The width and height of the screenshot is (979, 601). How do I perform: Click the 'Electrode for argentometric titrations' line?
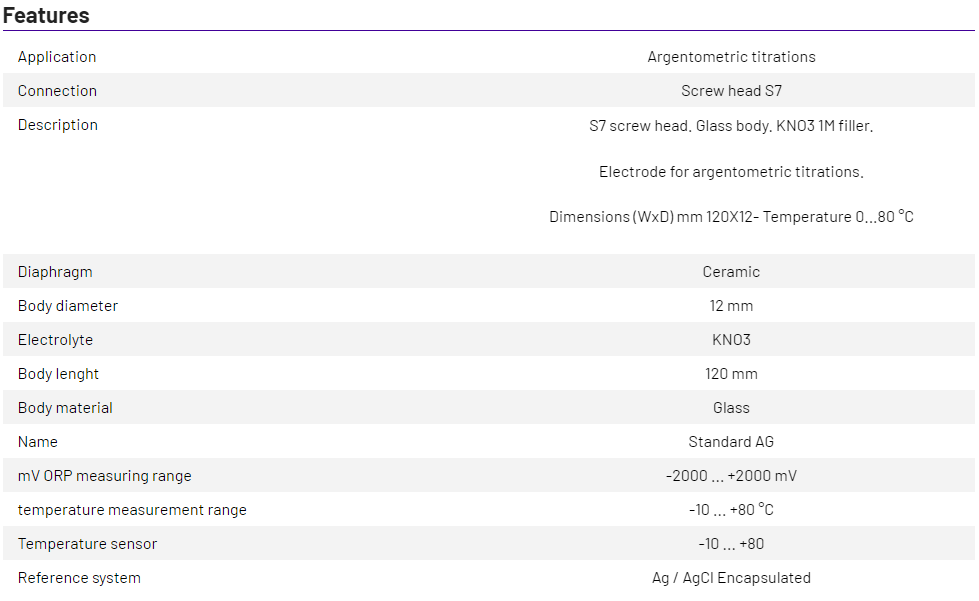click(x=731, y=172)
